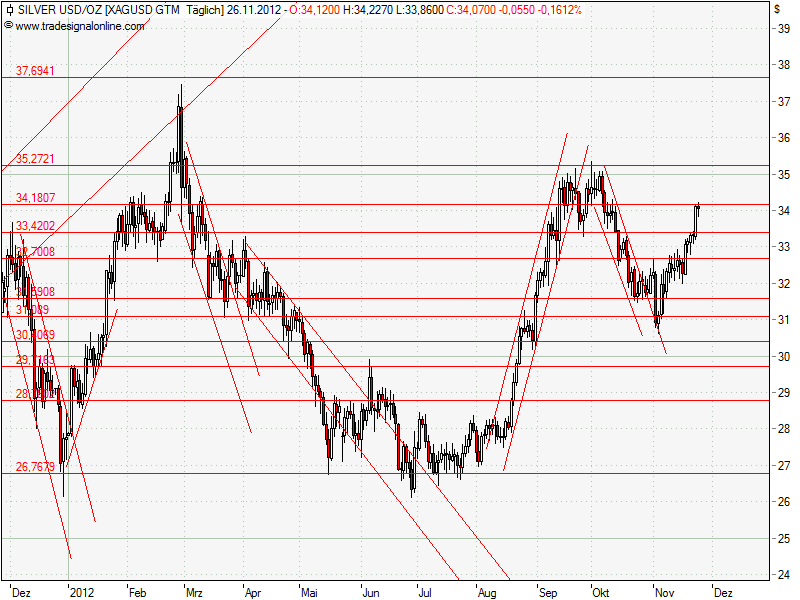800x600 pixels.
Task: Click the Mrz month label on the time axis
Action: point(192,592)
